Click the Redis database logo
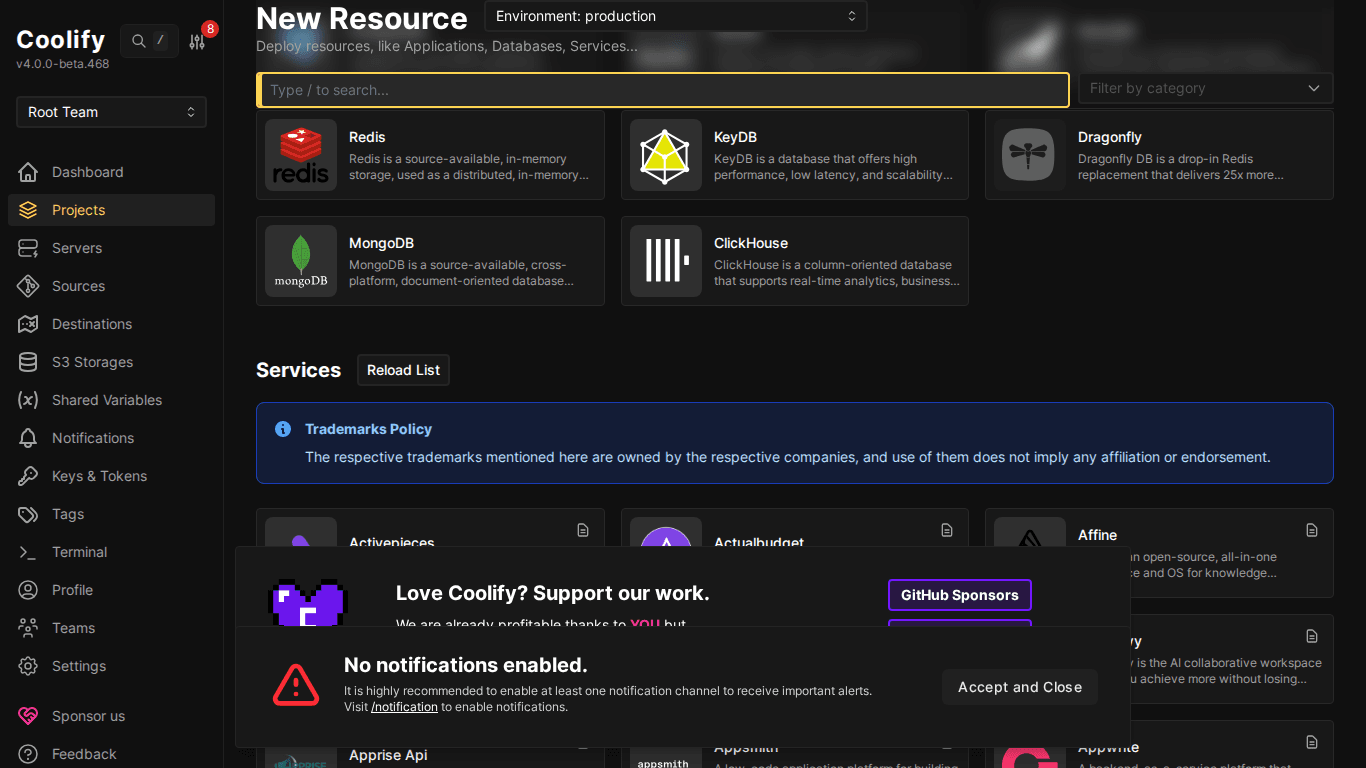The width and height of the screenshot is (1366, 768). (x=301, y=155)
